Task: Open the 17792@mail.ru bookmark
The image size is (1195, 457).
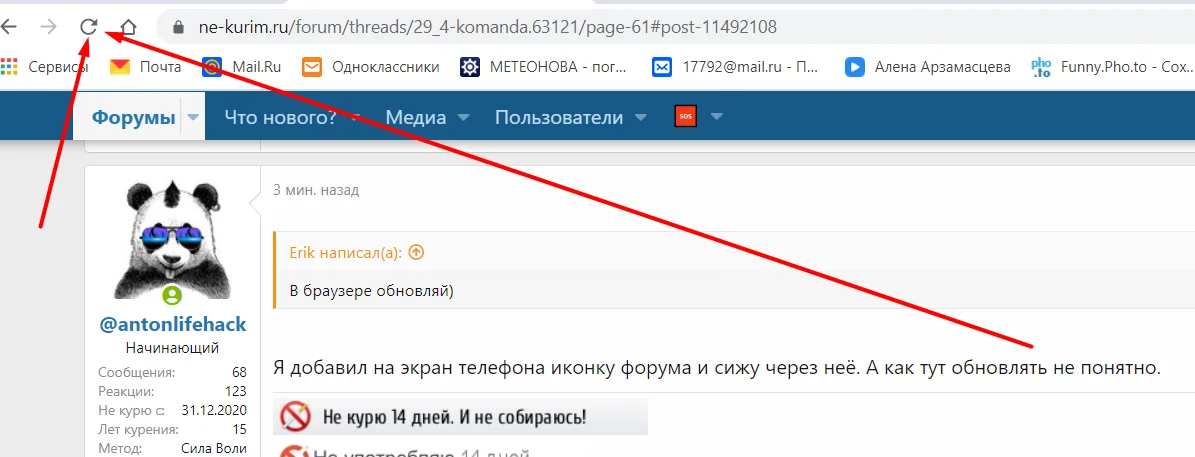Action: pos(735,67)
